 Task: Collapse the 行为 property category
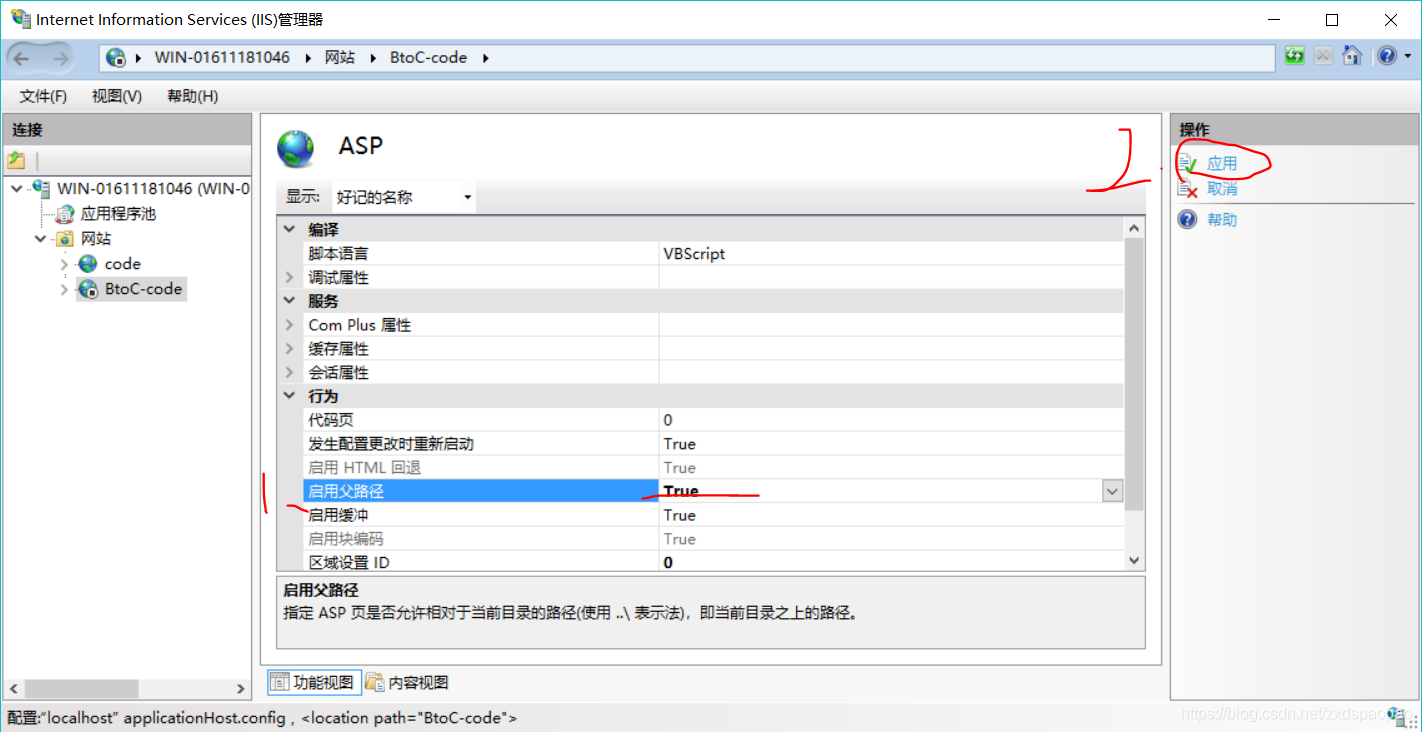(289, 397)
